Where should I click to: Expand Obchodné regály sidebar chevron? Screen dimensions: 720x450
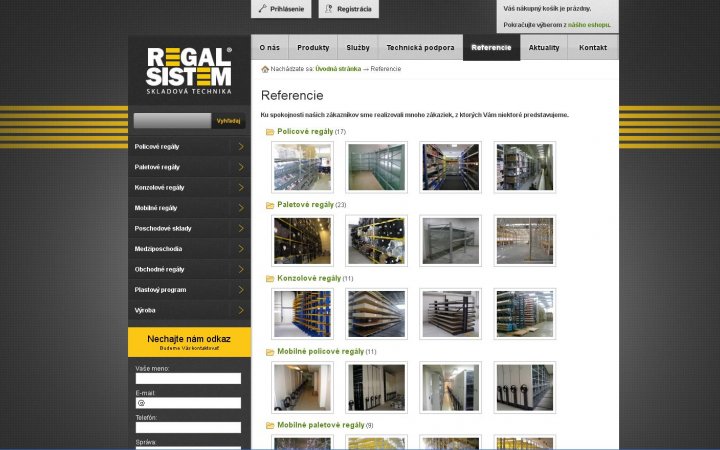(241, 270)
